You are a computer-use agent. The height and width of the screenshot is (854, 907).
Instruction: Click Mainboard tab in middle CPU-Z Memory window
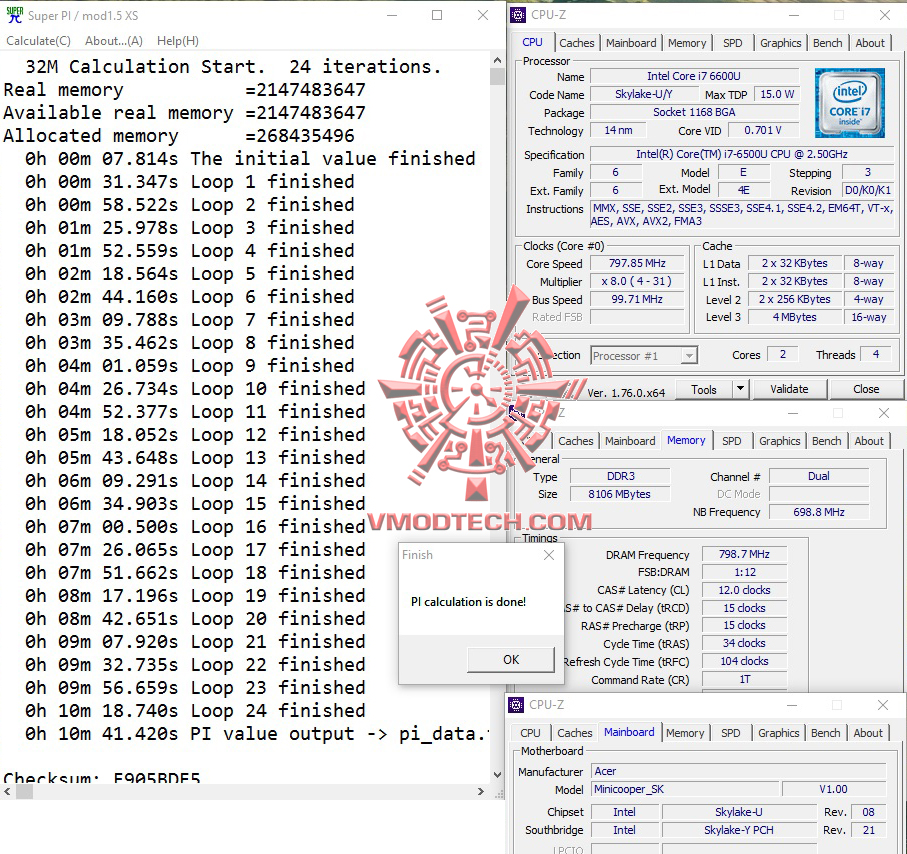click(x=630, y=441)
